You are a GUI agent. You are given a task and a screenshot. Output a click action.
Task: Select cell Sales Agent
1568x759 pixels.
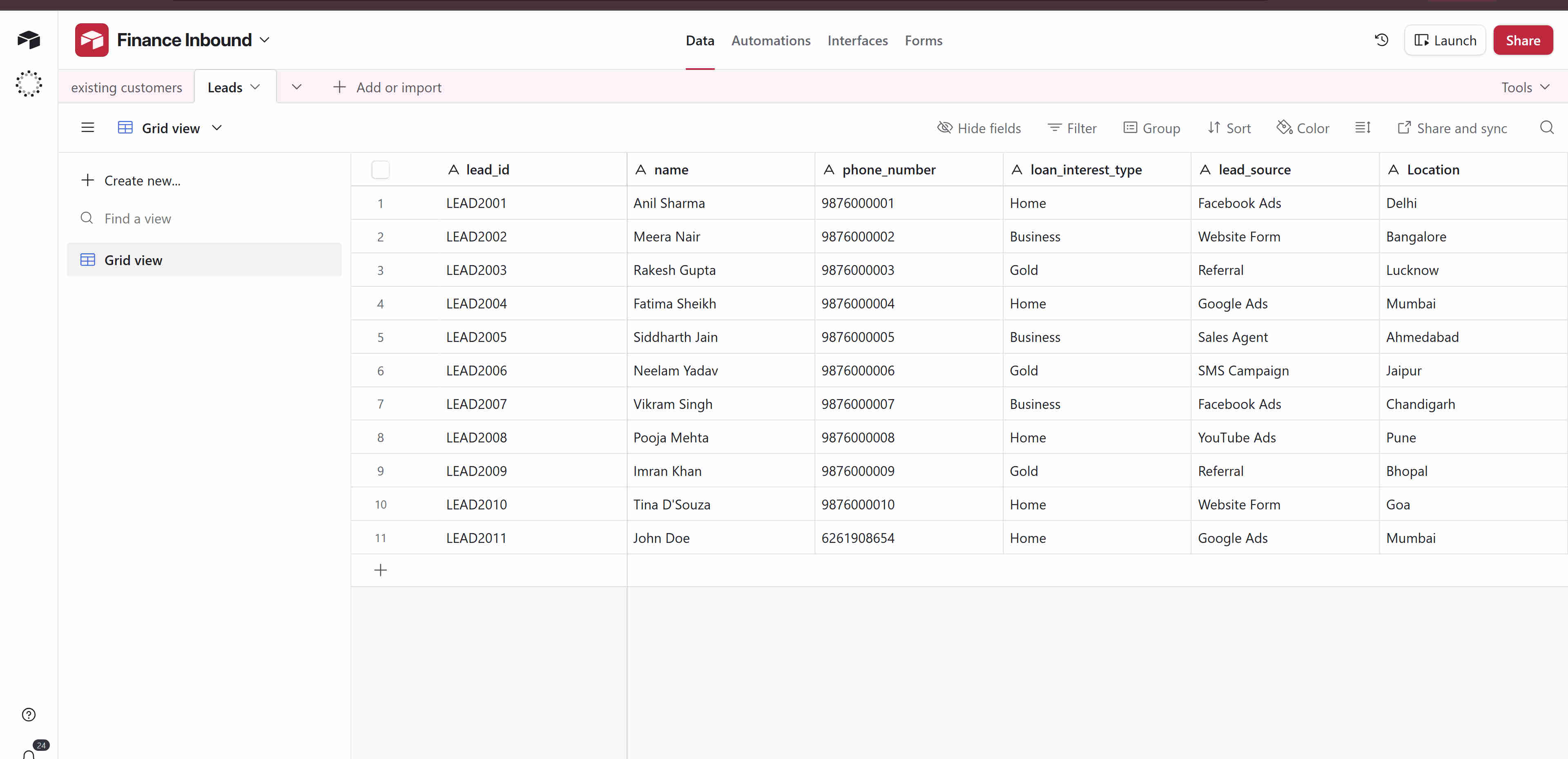point(1285,337)
